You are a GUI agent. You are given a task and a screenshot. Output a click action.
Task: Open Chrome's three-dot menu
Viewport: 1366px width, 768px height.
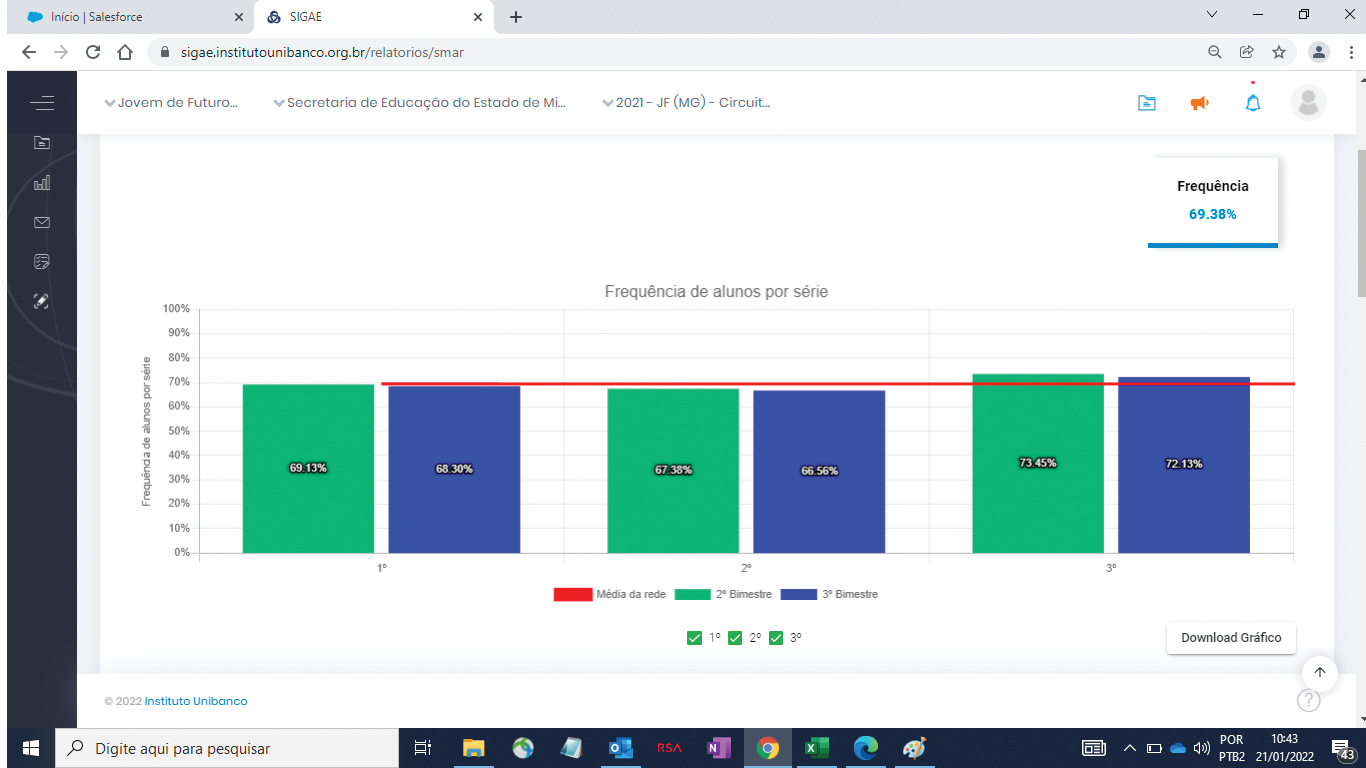click(x=1351, y=52)
